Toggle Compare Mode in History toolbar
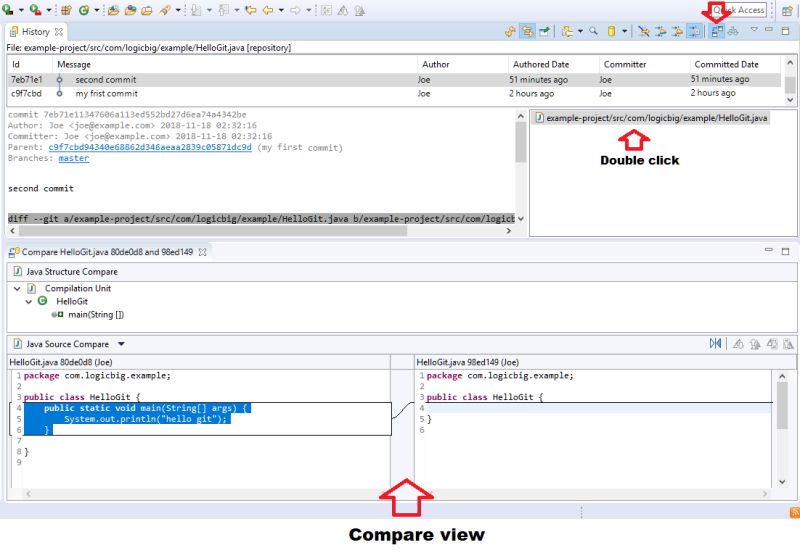Screen dimensions: 800x553 [717, 32]
